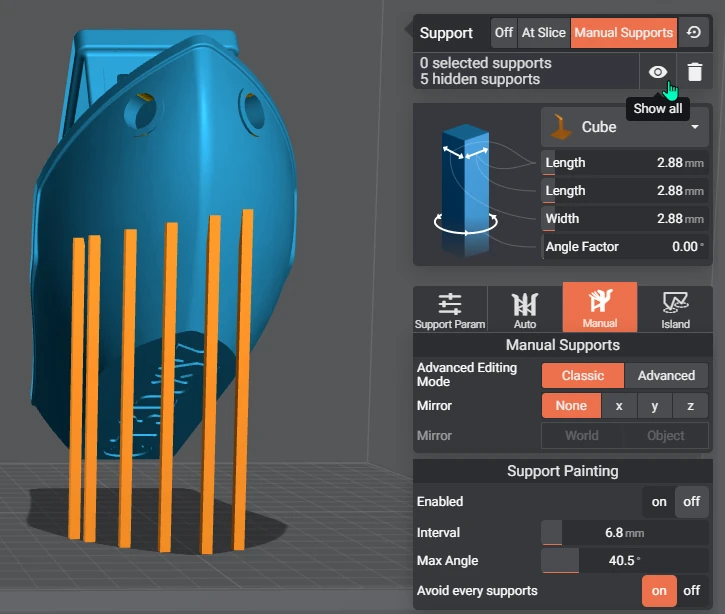Click the blue boat hull model
The height and width of the screenshot is (614, 725).
point(166,185)
